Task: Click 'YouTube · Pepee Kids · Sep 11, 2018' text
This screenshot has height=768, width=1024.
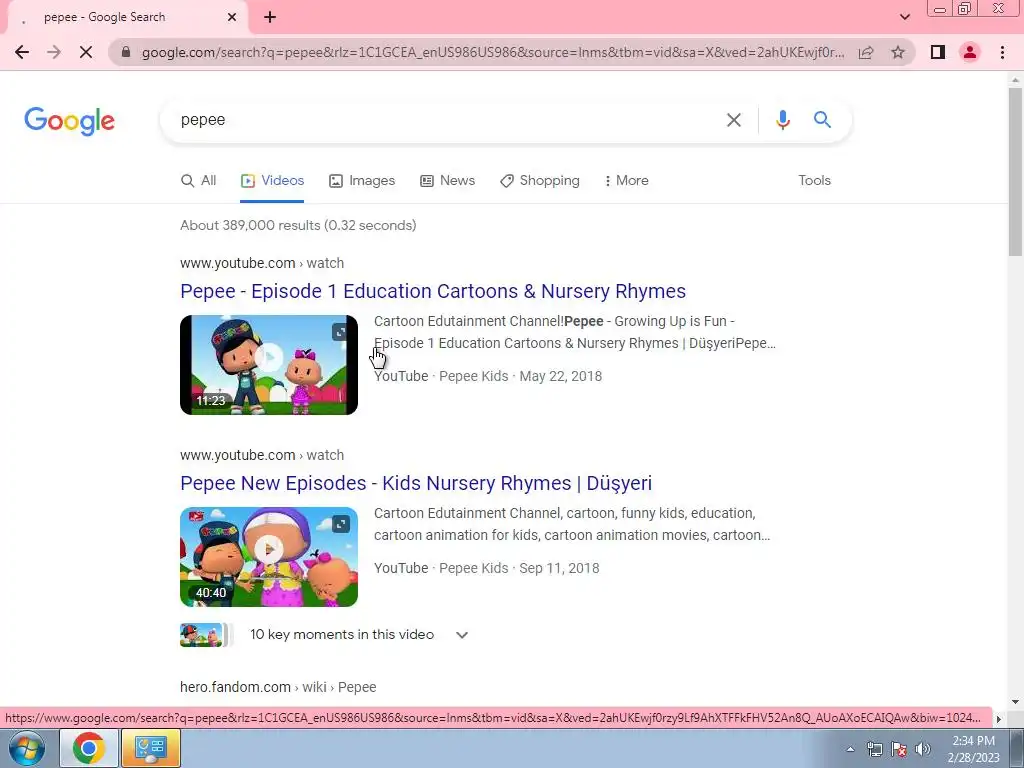Action: point(487,569)
